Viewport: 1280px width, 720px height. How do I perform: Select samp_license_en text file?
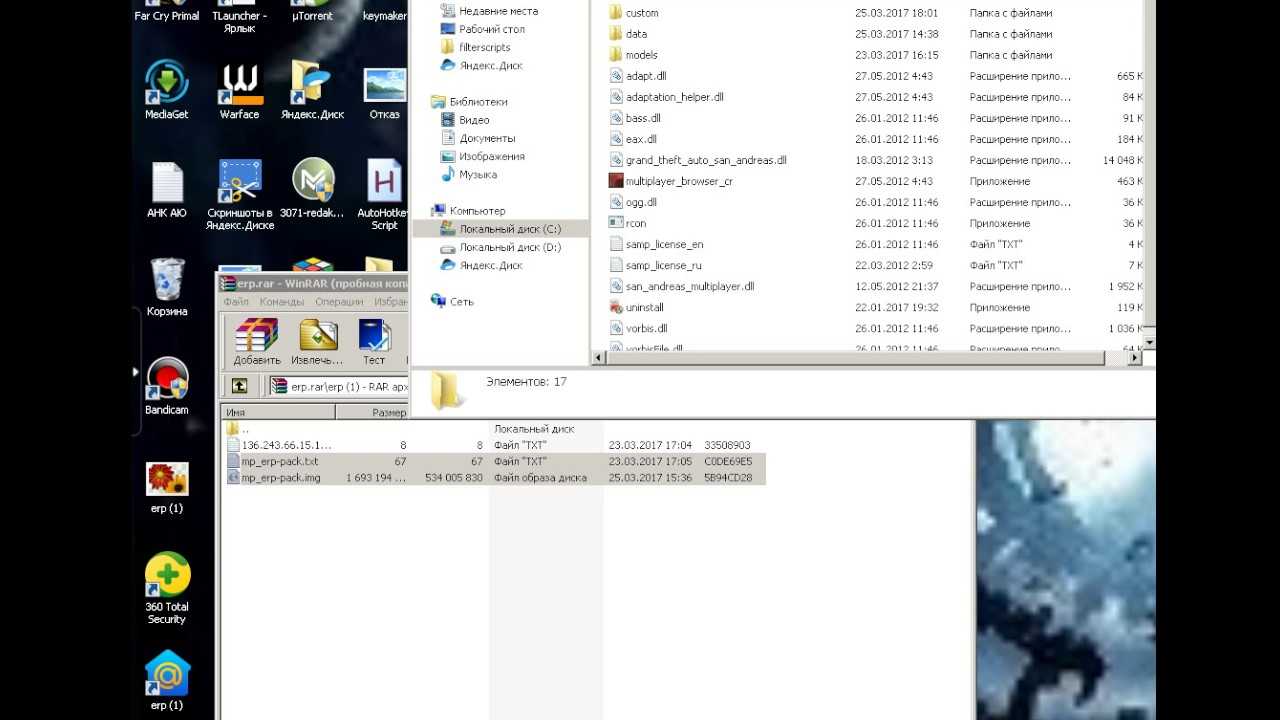(x=656, y=244)
